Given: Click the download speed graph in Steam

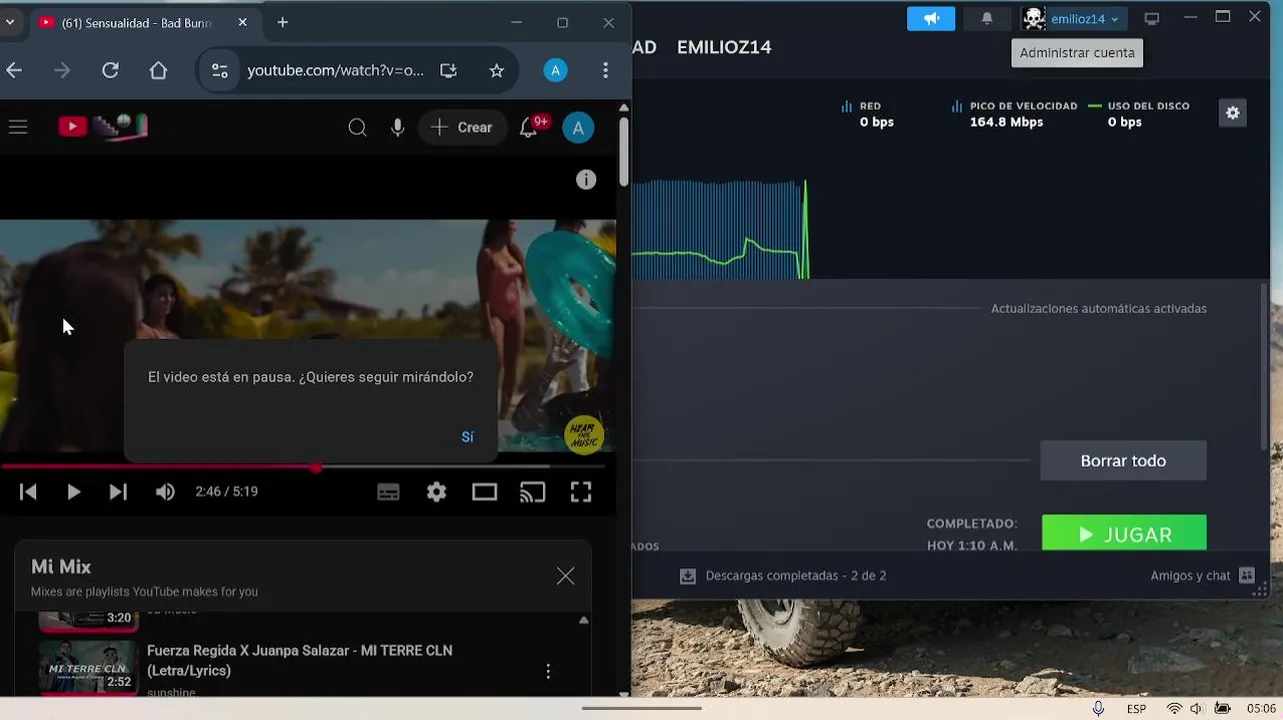Looking at the screenshot, I should pos(720,229).
